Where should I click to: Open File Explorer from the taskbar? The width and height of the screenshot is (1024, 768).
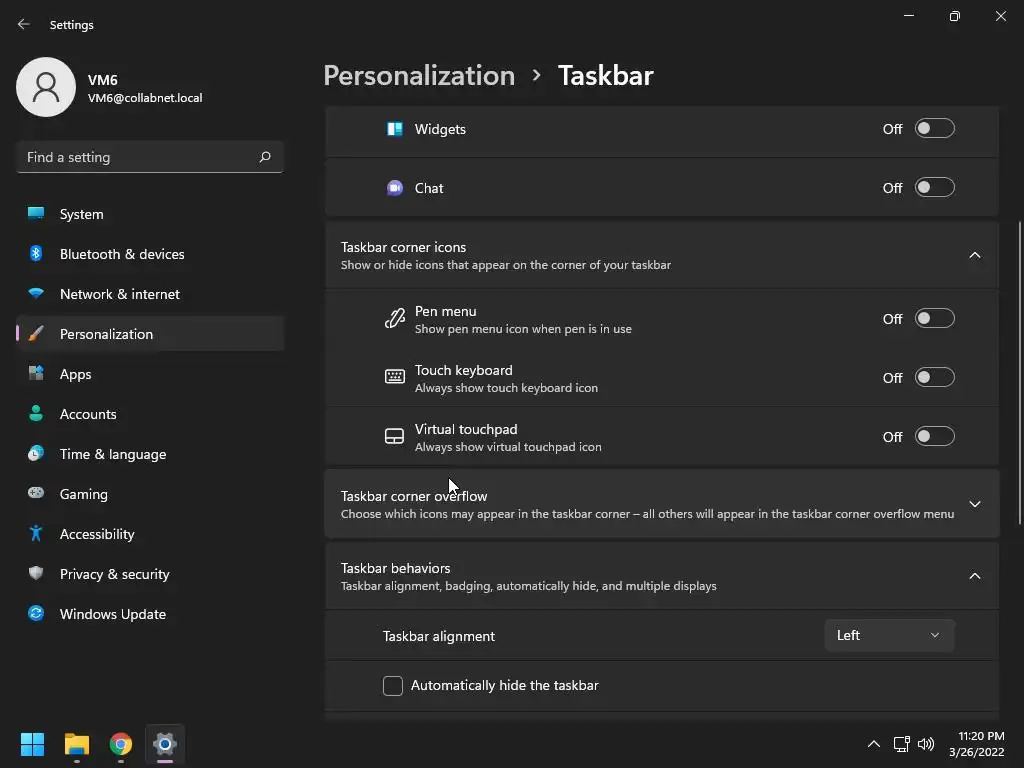point(77,744)
